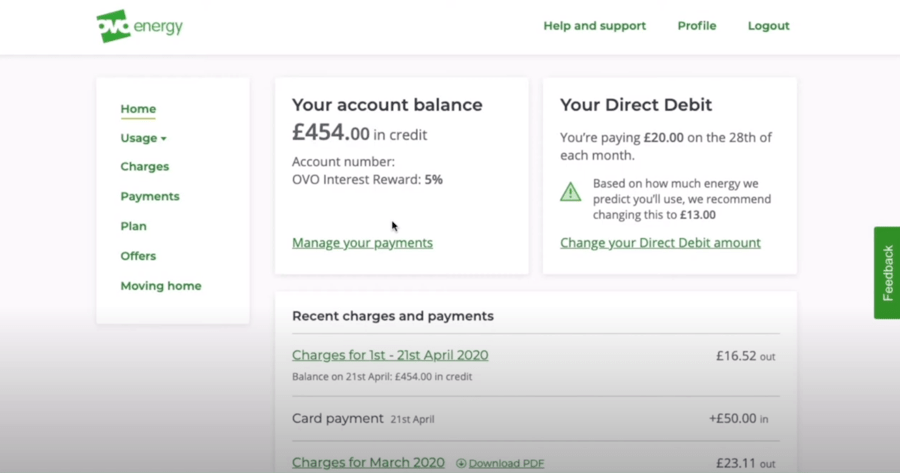
Task: Click Logout in the header
Action: click(x=769, y=26)
